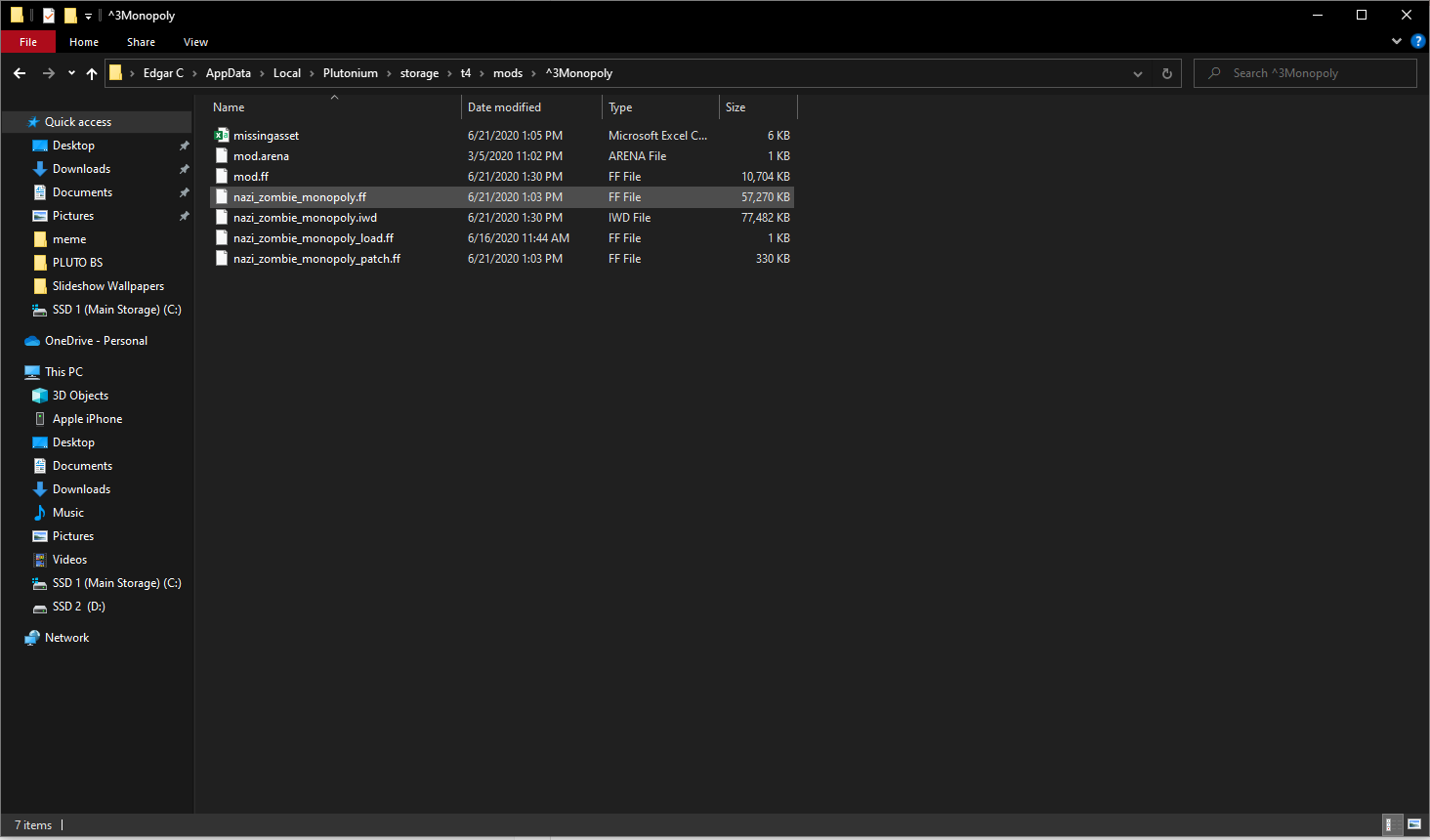This screenshot has width=1430, height=840.
Task: Open Videos folder under This PC
Action: (69, 560)
